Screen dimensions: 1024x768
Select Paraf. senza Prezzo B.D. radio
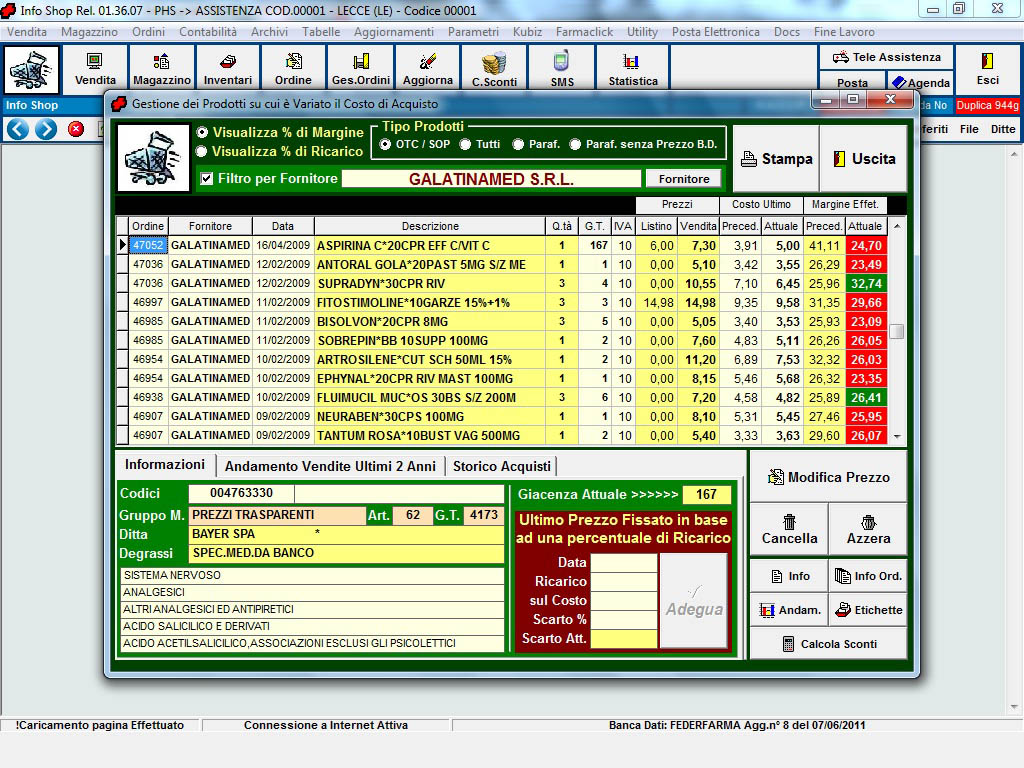[x=575, y=144]
